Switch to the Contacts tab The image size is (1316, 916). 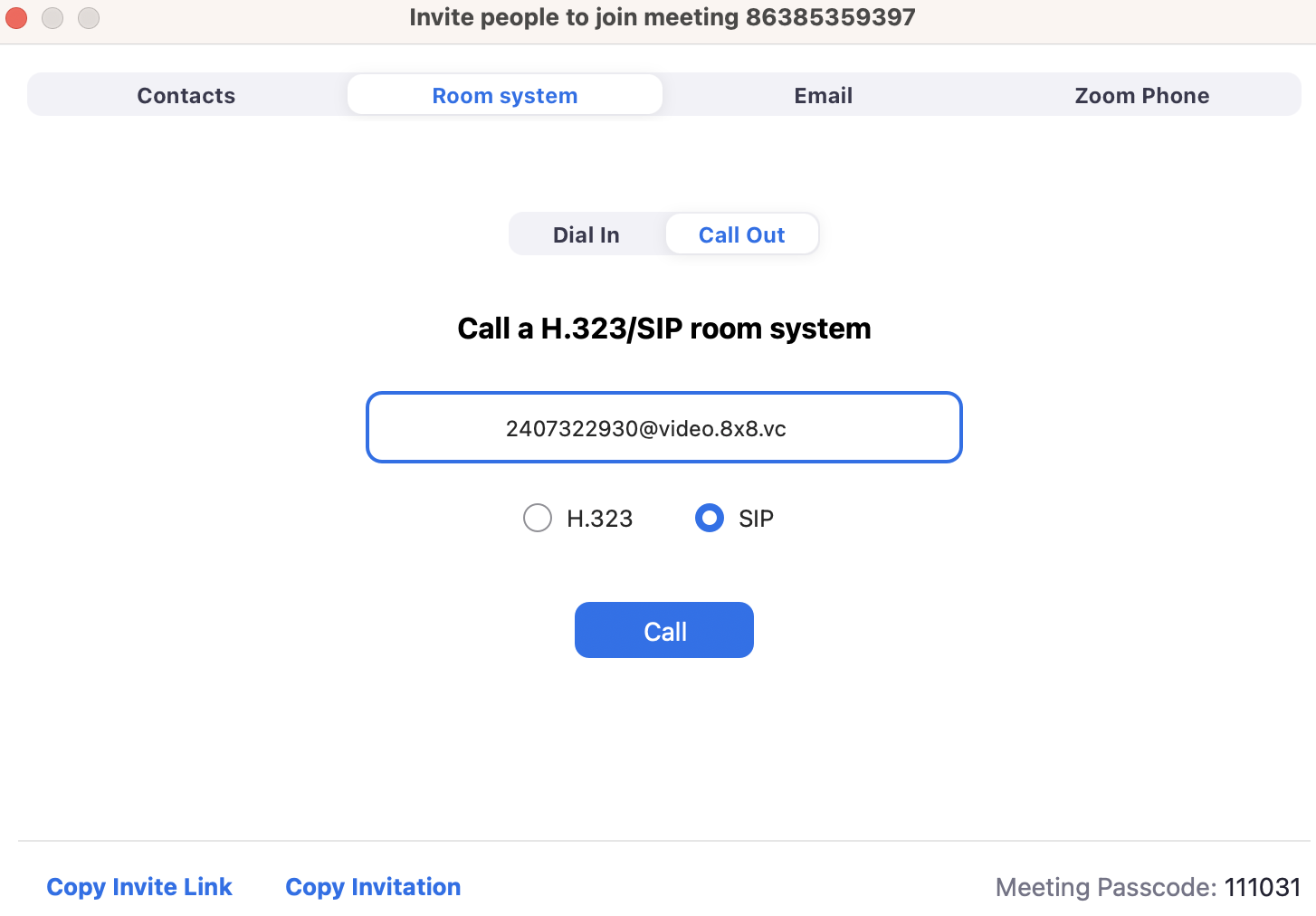pyautogui.click(x=186, y=95)
